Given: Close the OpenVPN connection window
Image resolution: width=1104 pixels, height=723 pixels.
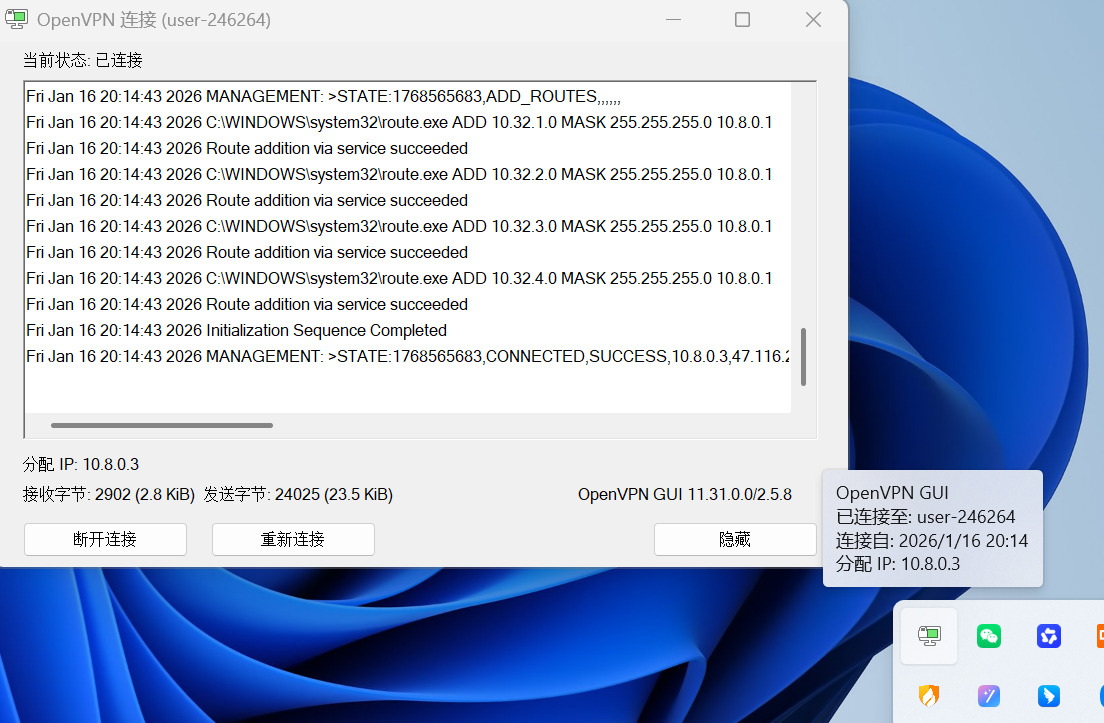Looking at the screenshot, I should (x=813, y=20).
